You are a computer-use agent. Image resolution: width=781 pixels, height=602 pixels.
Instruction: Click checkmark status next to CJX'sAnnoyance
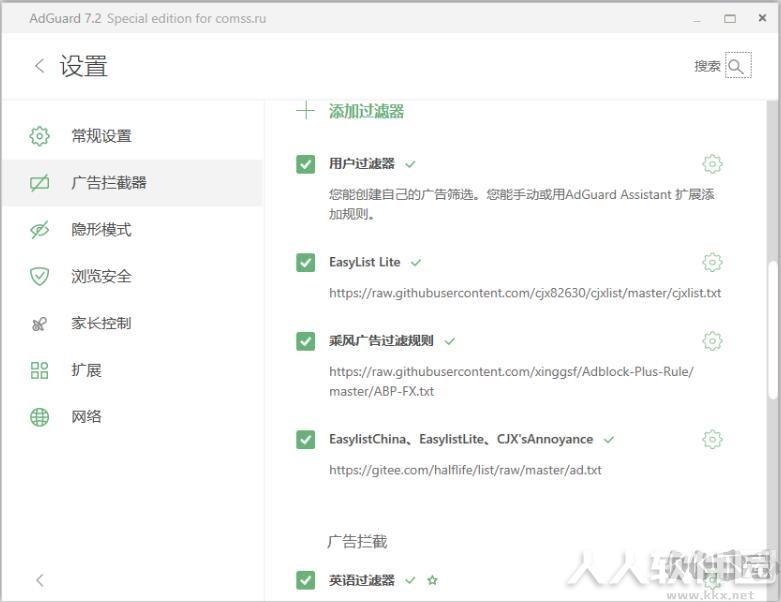tap(609, 440)
